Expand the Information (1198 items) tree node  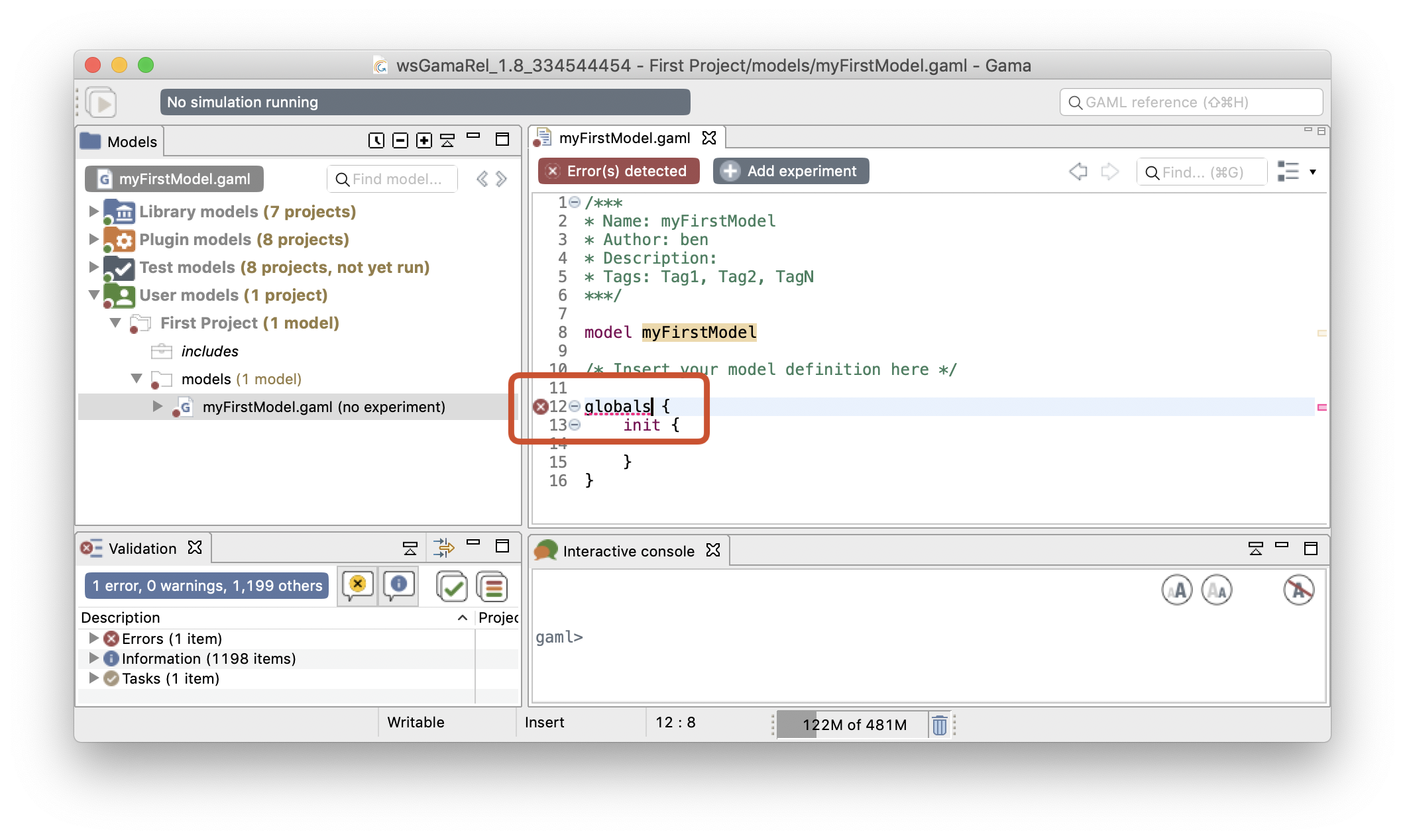[x=93, y=658]
